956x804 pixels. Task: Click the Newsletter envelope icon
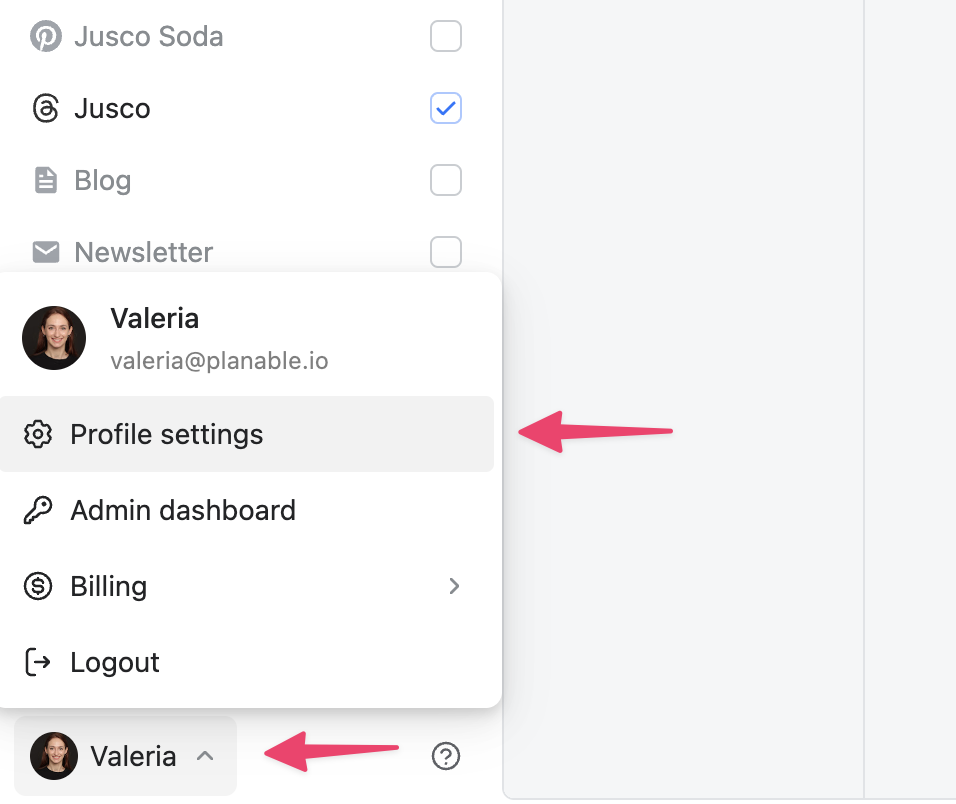click(x=45, y=252)
